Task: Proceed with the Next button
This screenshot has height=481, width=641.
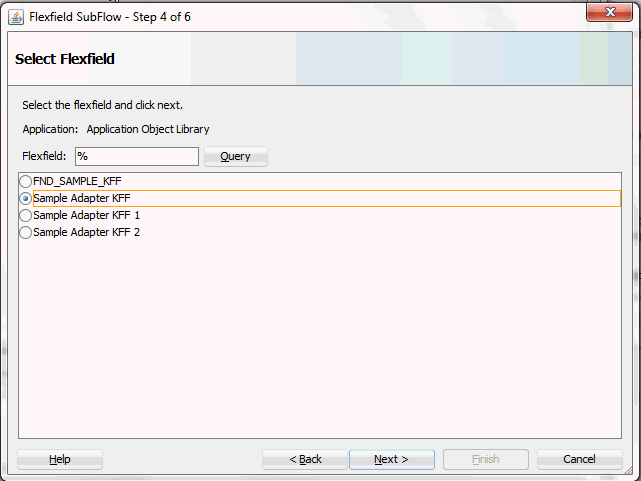Action: tap(392, 459)
